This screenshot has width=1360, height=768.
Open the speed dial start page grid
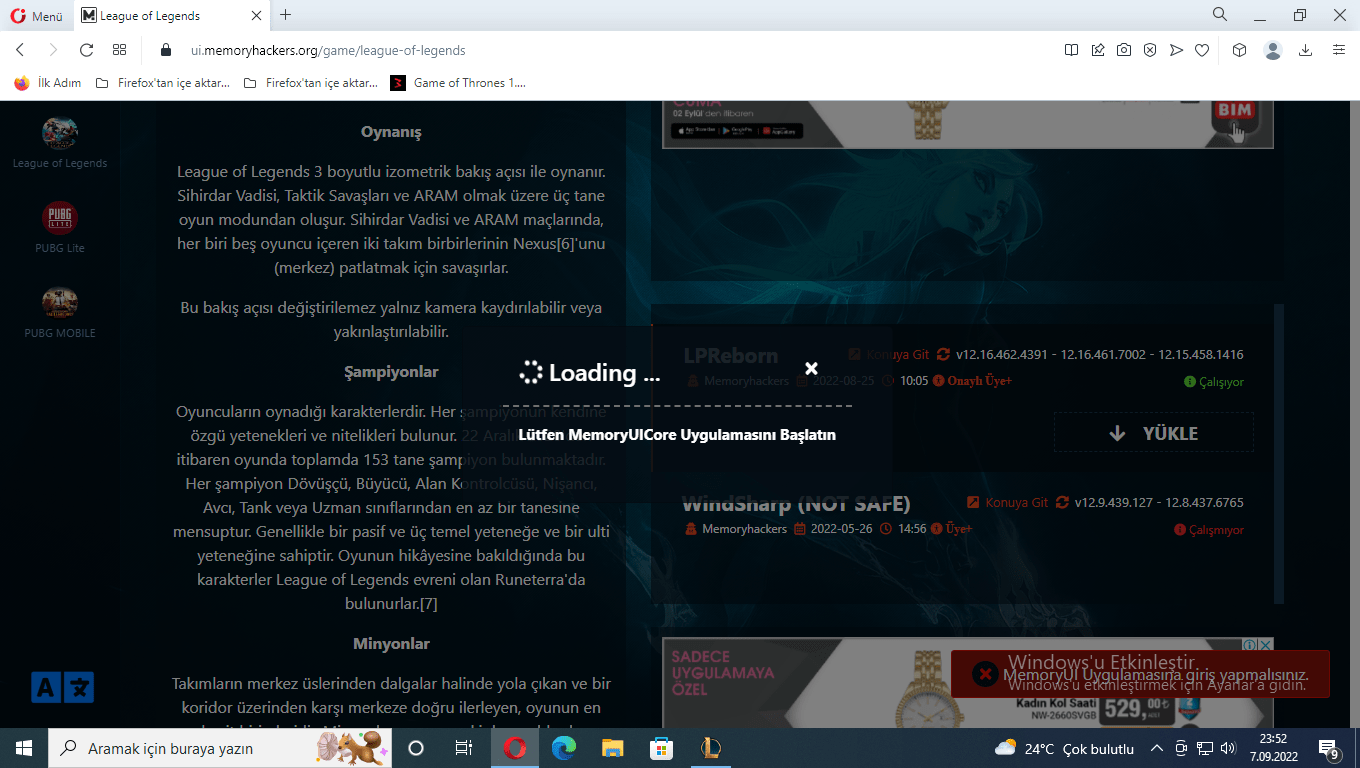[119, 50]
